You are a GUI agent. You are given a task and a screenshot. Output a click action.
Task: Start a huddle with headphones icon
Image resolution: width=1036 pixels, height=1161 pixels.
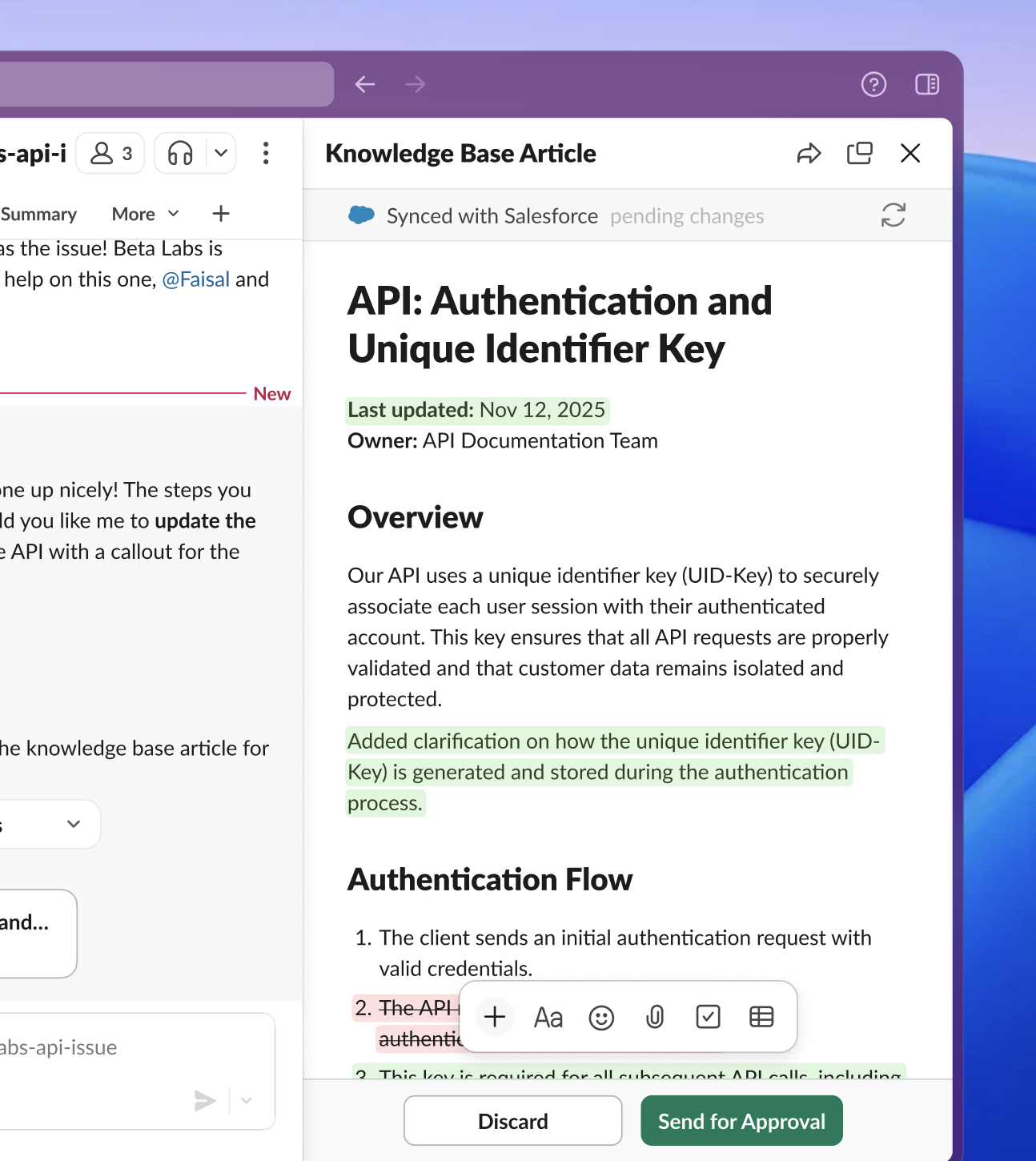coord(180,153)
